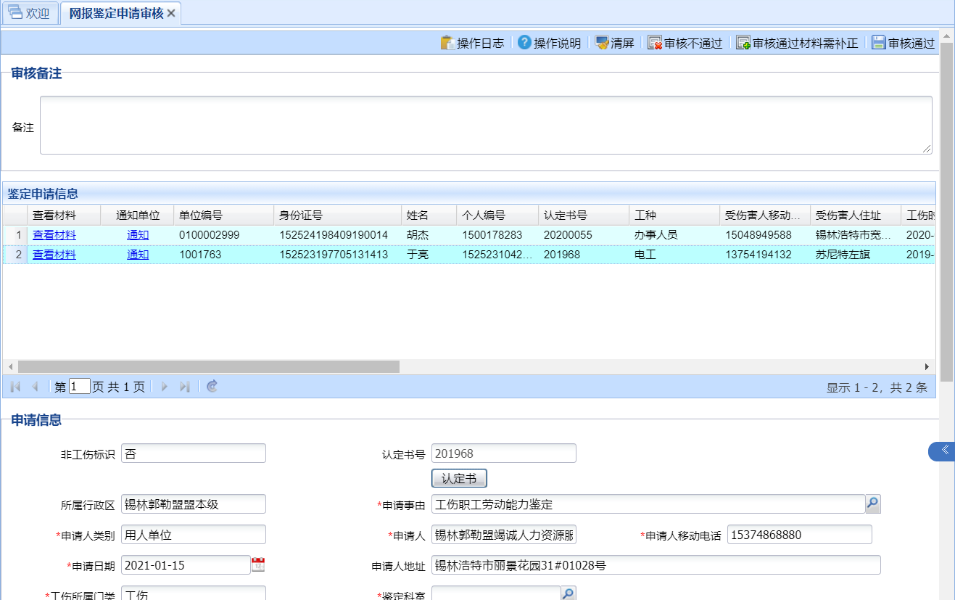Click 通知 link in 胡杰's row
This screenshot has width=955, height=600.
(x=138, y=235)
